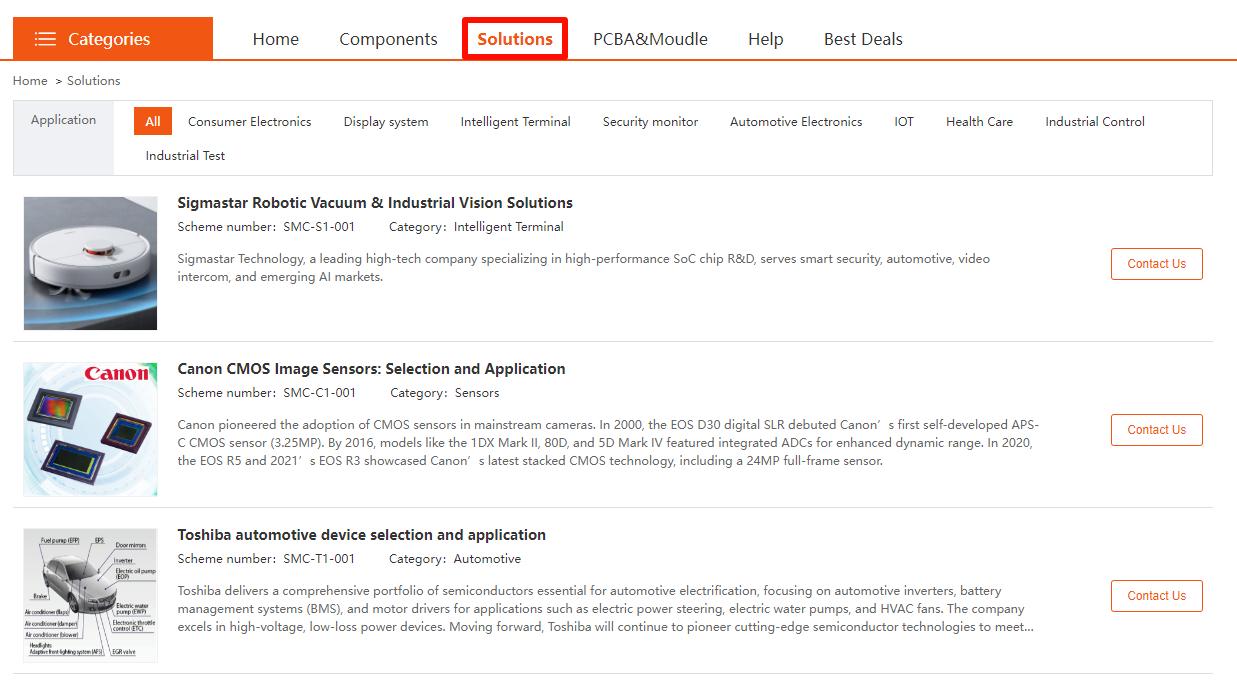Open Sigmastar Robotic Vacuum solution title

point(375,203)
